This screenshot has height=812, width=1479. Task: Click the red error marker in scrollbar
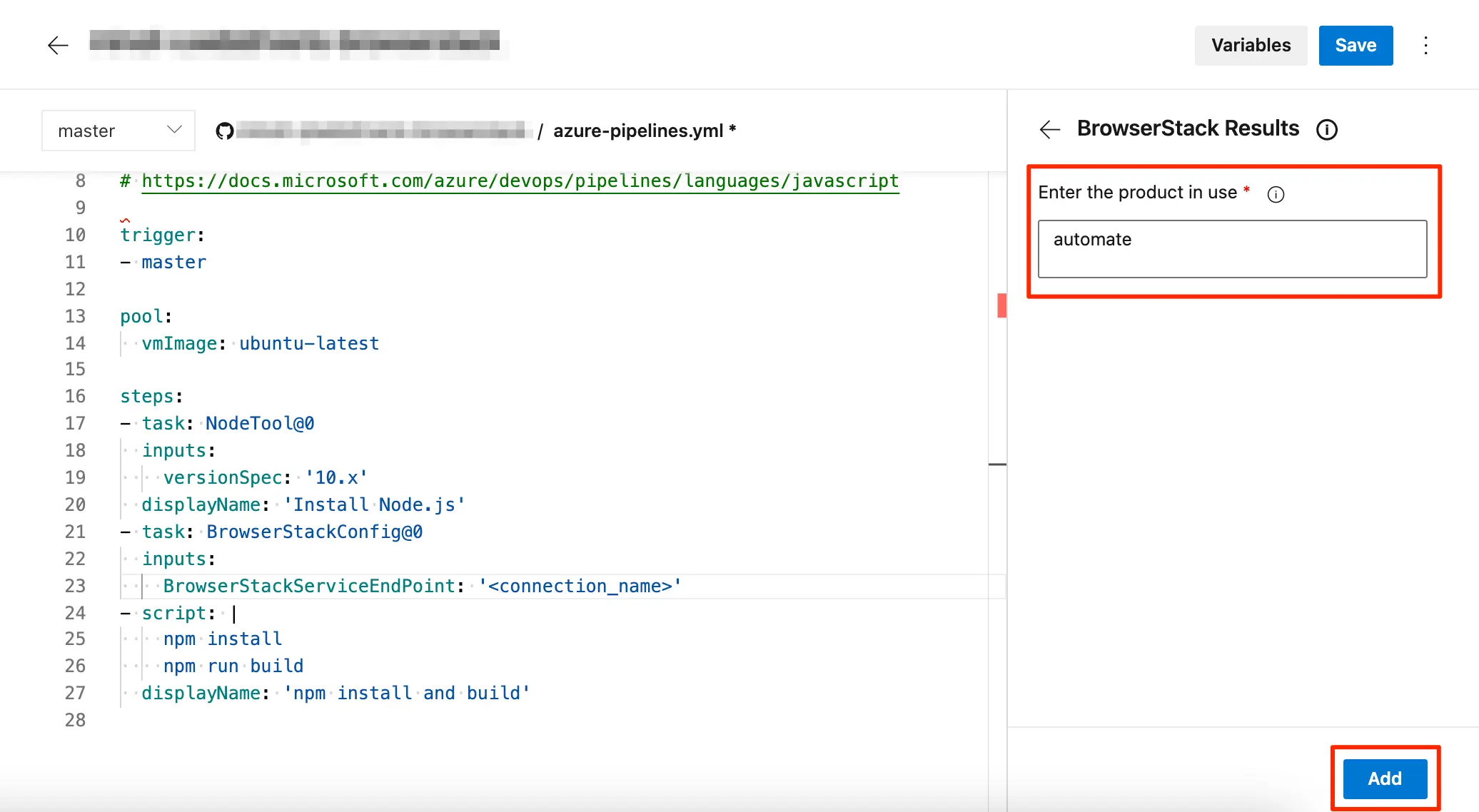point(1001,305)
